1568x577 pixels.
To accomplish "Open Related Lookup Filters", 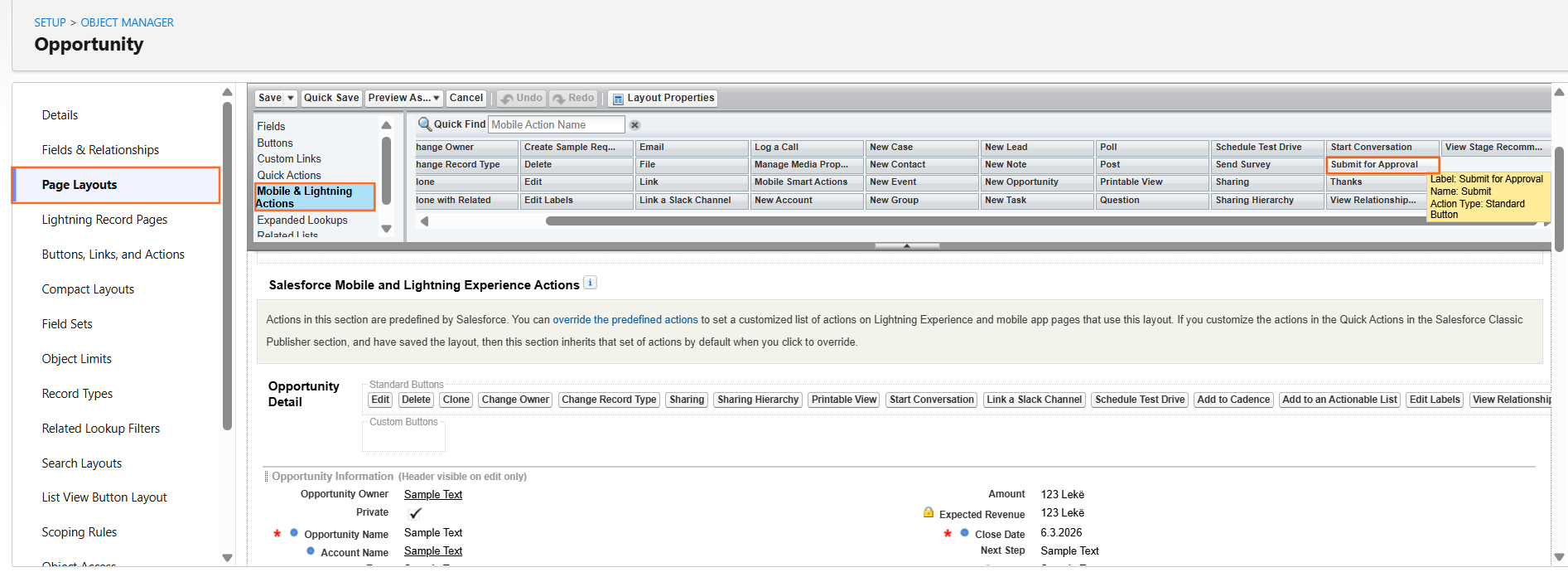I will 101,429.
